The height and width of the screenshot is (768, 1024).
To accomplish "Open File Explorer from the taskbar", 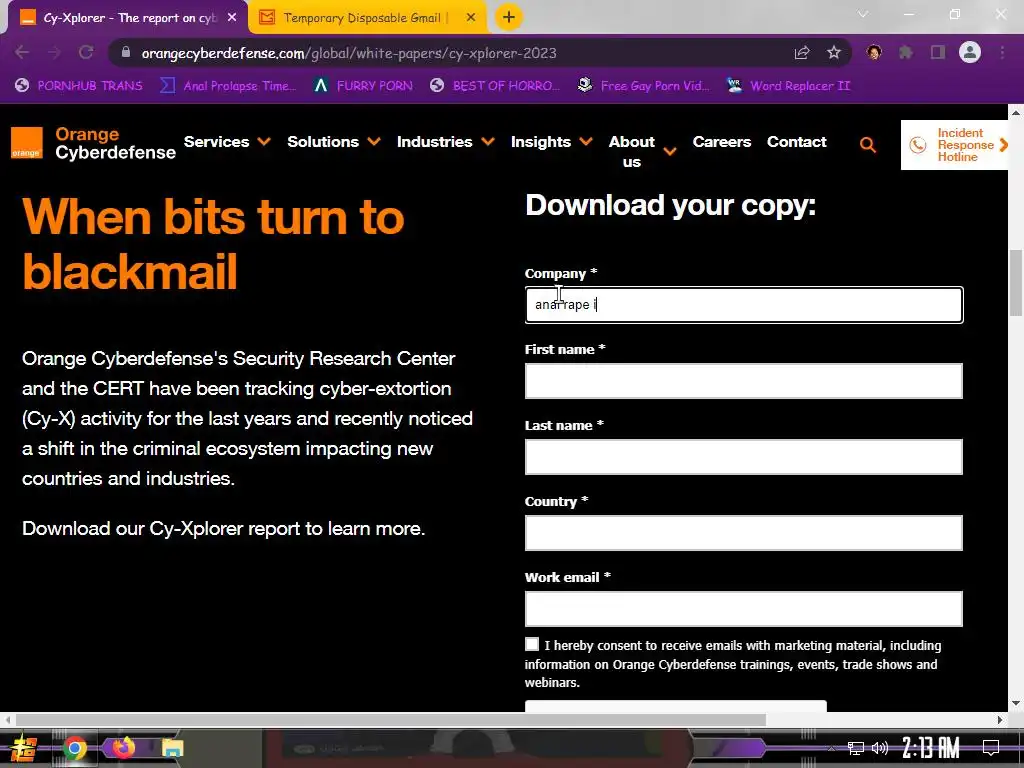I will pos(172,748).
